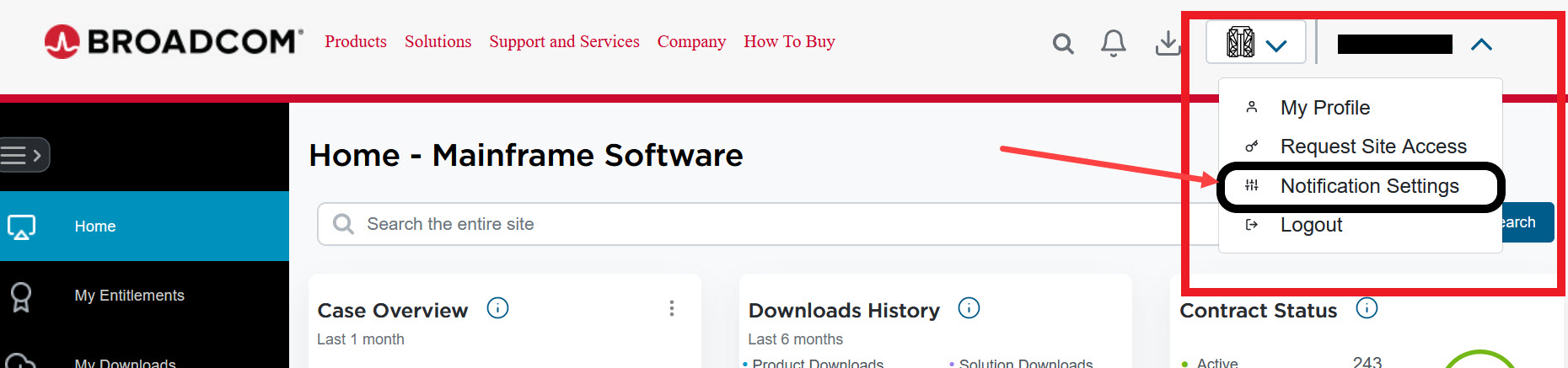The height and width of the screenshot is (368, 1568).
Task: Click the 'Last 6 months' text
Action: (x=796, y=339)
